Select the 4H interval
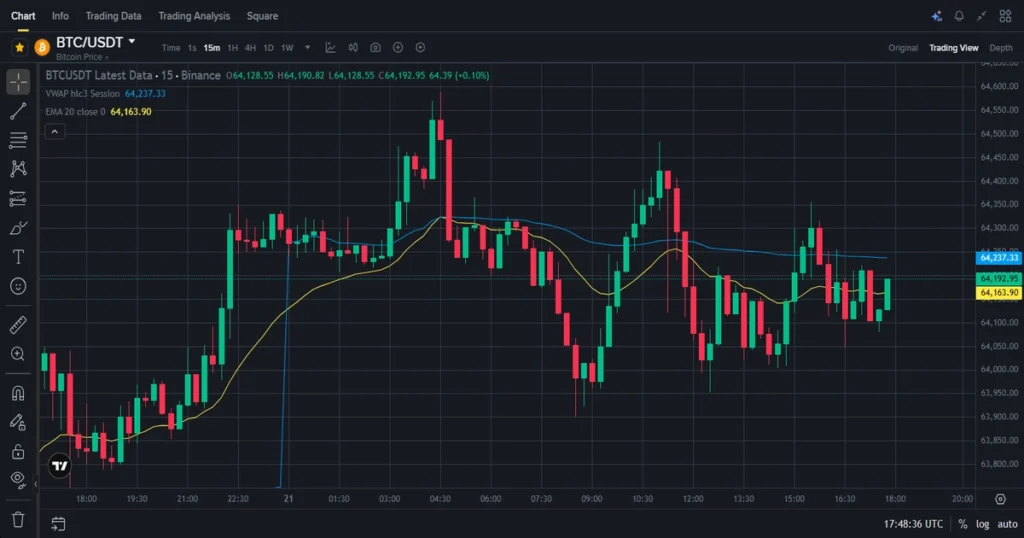1024x538 pixels. 250,48
